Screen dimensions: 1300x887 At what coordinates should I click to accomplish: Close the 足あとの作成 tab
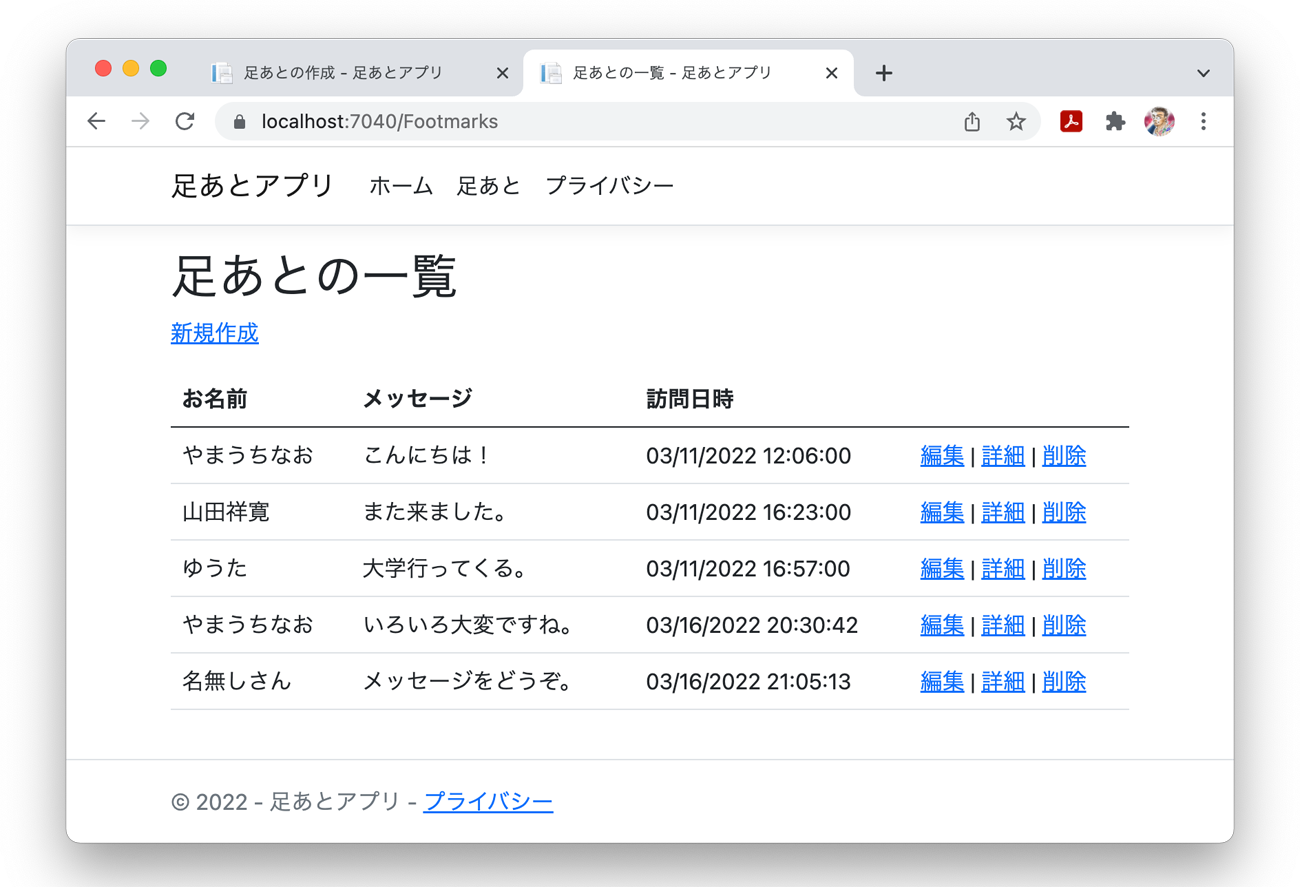[x=502, y=73]
